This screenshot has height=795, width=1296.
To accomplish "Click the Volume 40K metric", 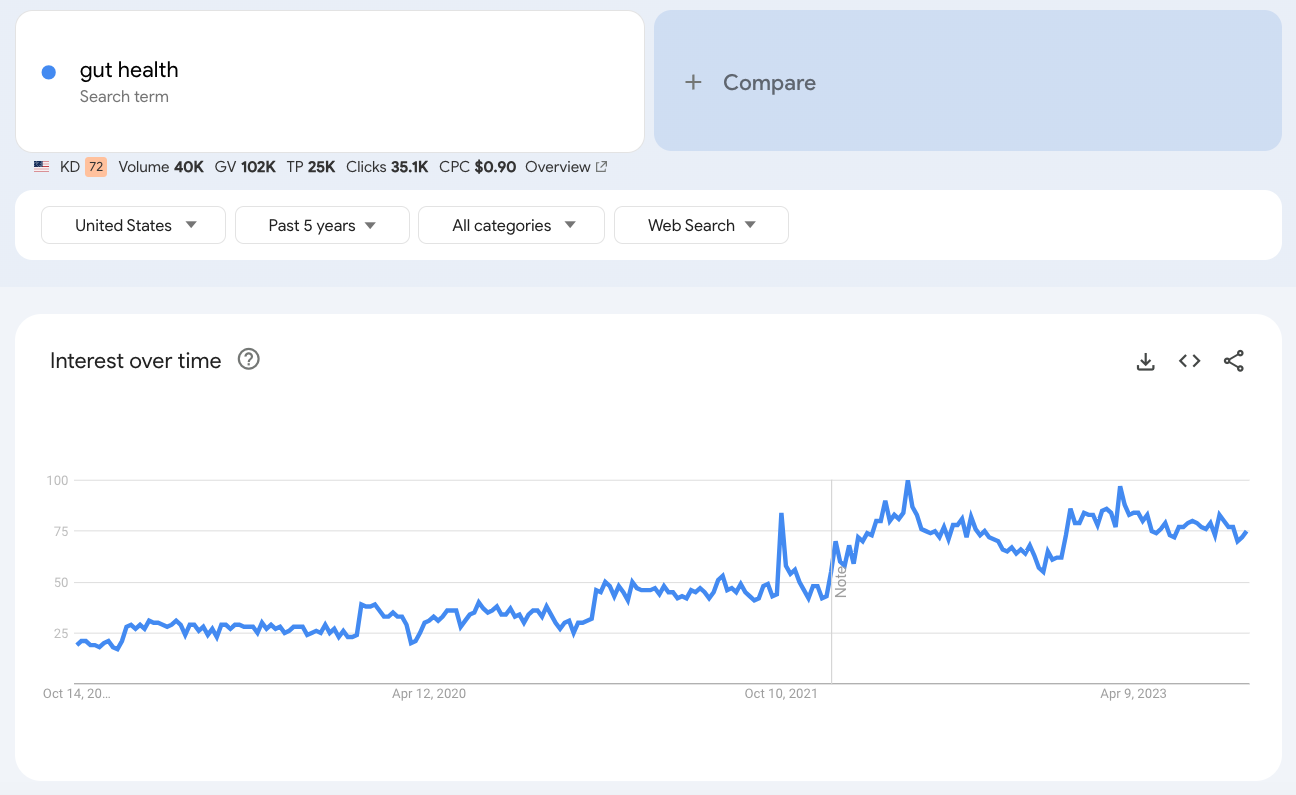I will tap(160, 166).
